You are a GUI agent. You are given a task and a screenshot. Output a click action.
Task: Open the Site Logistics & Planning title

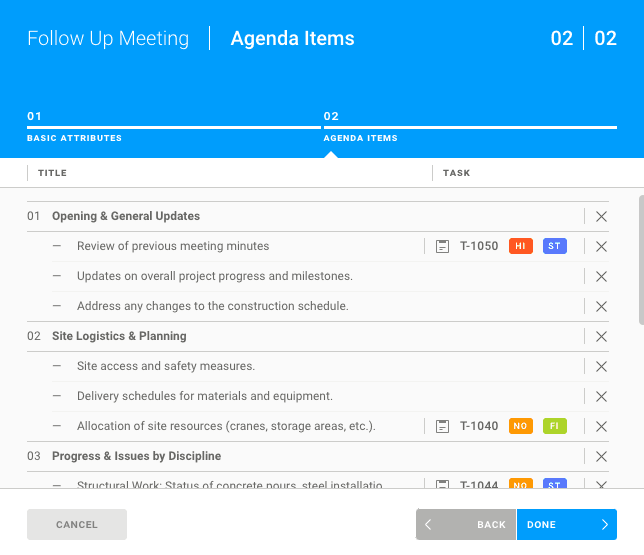pyautogui.click(x=119, y=336)
